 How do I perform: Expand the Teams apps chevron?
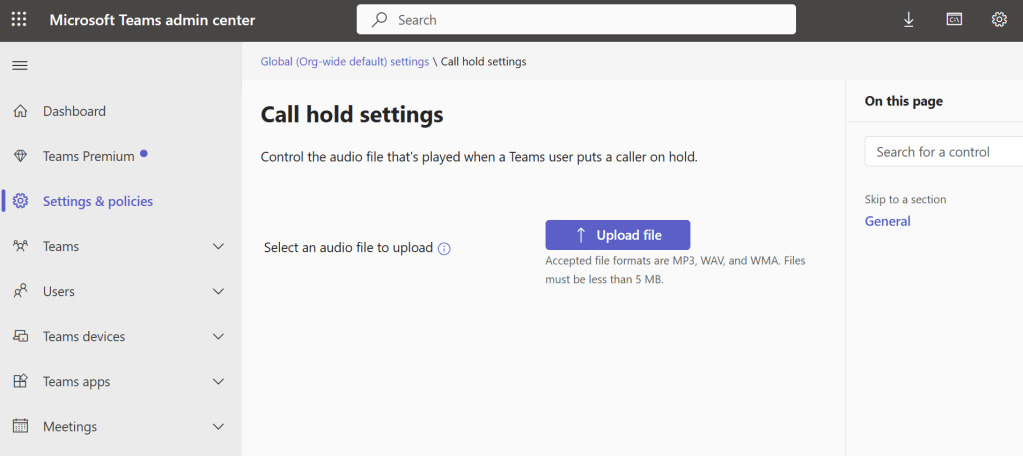219,382
